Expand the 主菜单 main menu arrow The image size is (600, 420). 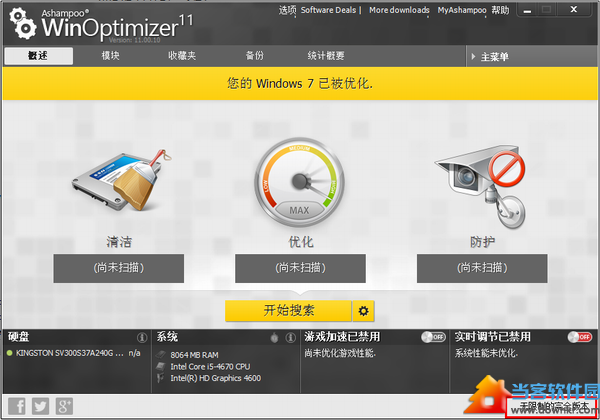473,57
